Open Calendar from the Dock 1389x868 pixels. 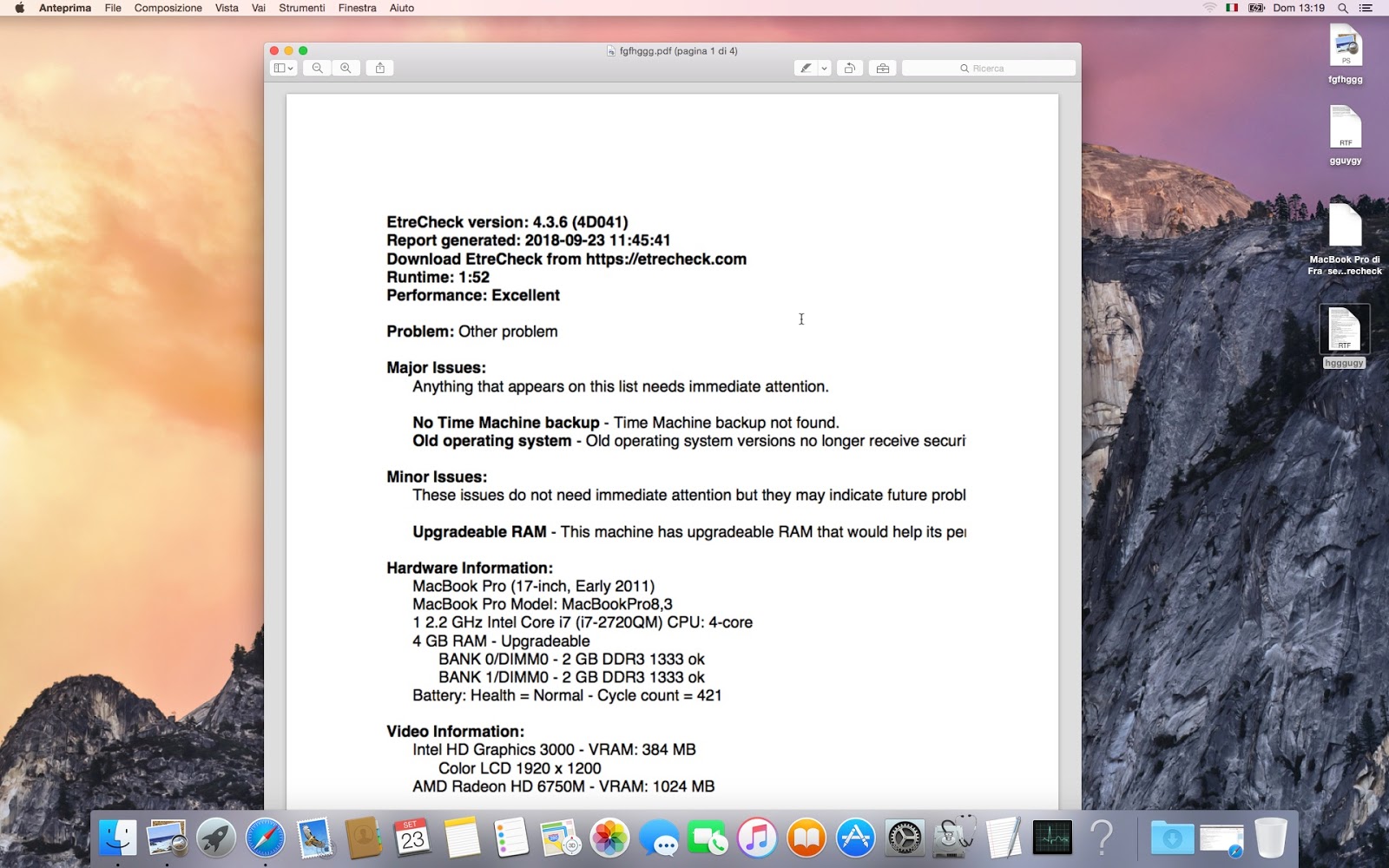pos(412,838)
